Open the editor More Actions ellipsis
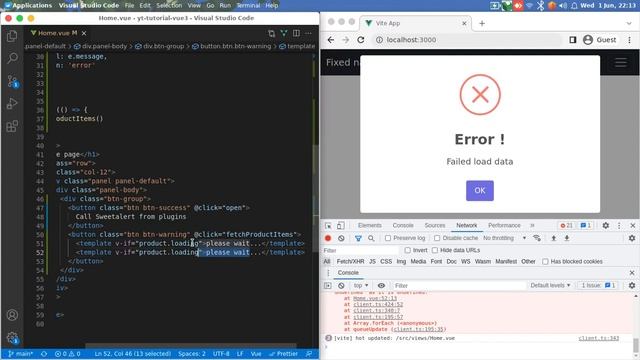This screenshot has height=360, width=640. (x=309, y=33)
